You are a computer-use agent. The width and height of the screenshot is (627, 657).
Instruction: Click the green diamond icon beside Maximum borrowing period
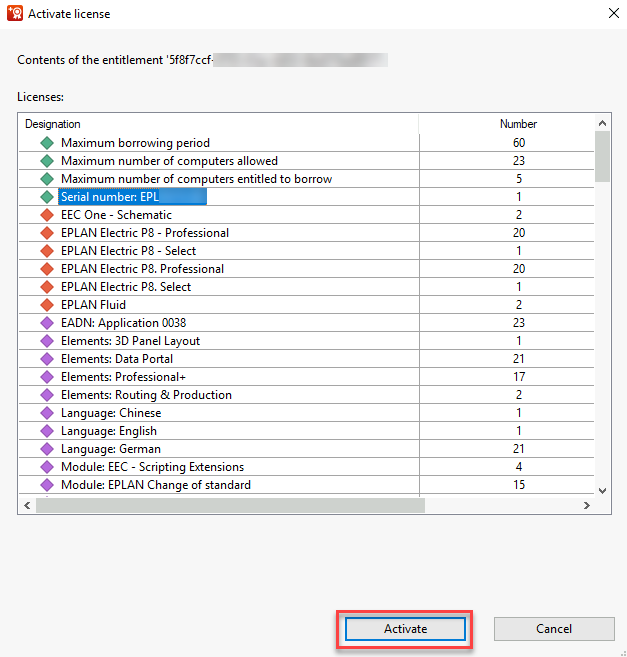coord(46,143)
